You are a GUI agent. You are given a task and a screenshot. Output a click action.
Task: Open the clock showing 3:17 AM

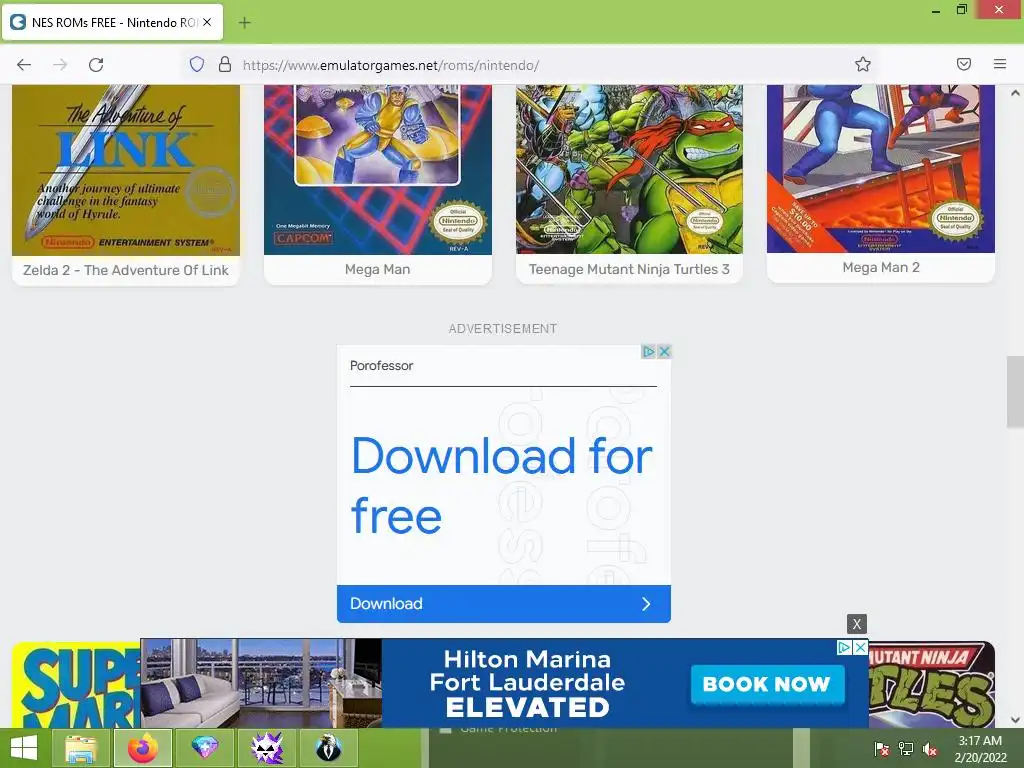(980, 749)
